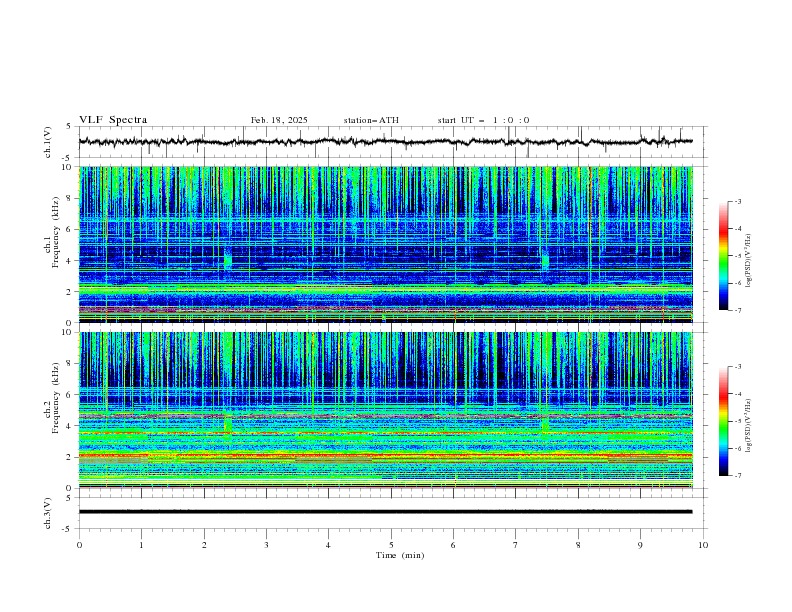792x612 pixels.
Task: Click the ch.1 "Frequency (kHz)" axis label
Action: (56, 230)
